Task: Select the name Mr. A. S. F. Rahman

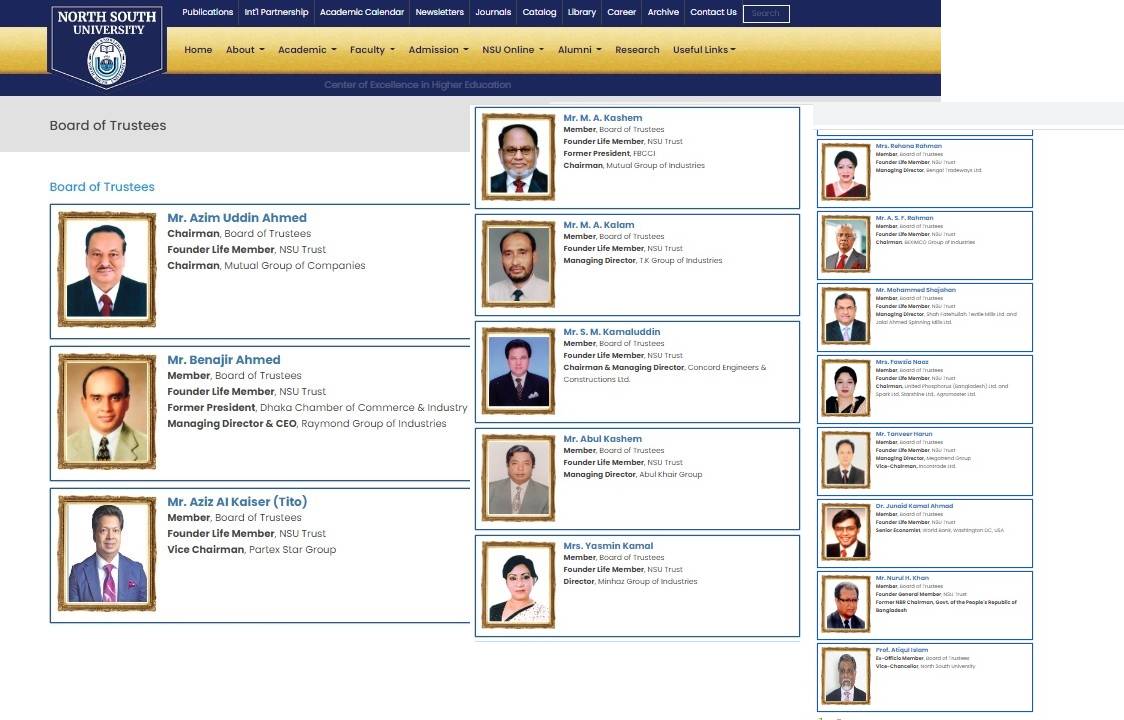Action: (904, 217)
